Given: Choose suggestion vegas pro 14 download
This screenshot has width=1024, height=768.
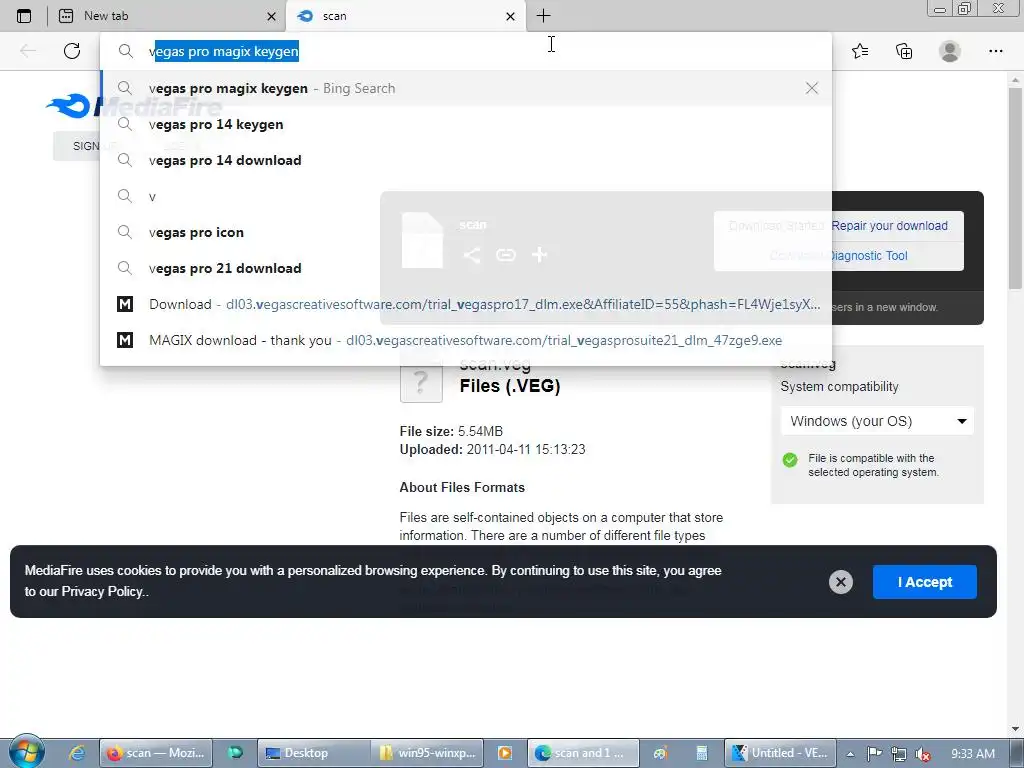Looking at the screenshot, I should point(466,160).
